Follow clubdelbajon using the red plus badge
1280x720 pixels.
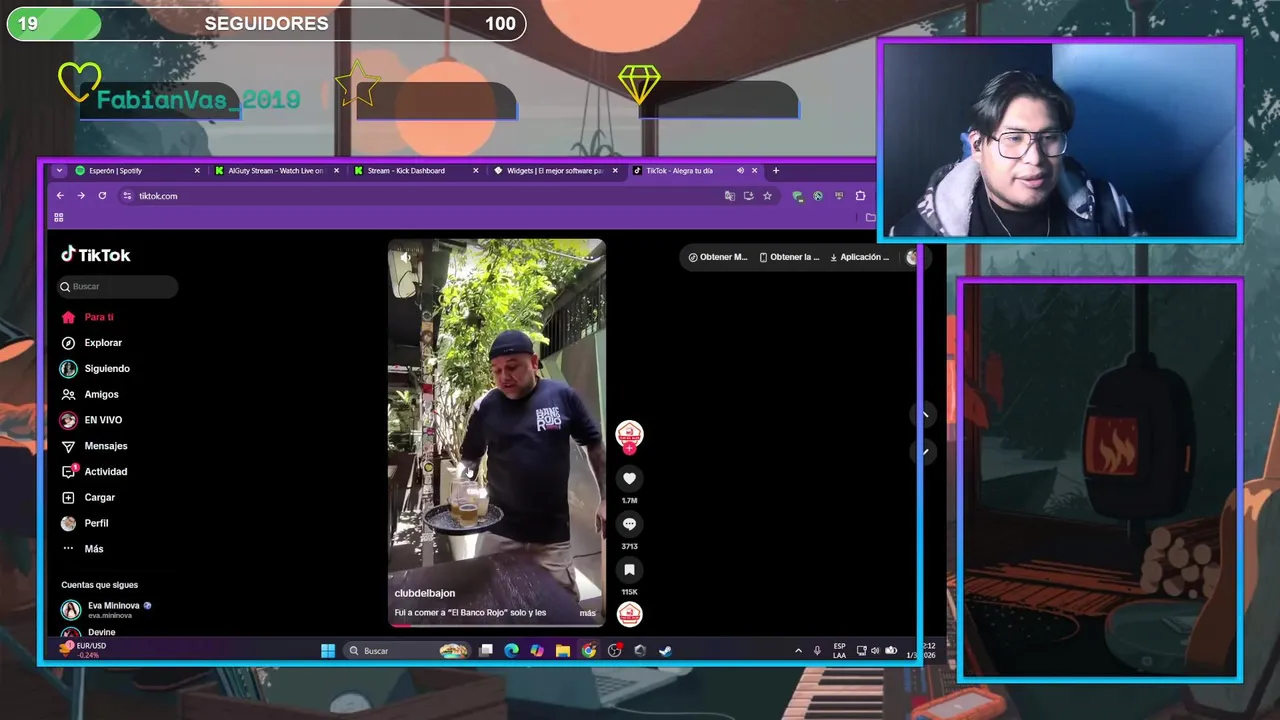point(629,449)
